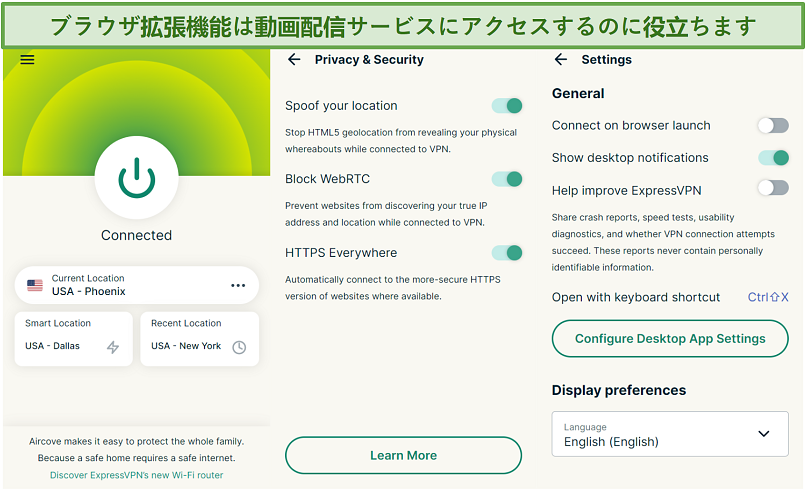This screenshot has height=501, width=806.
Task: Click Open with keyboard shortcut label
Action: click(636, 297)
